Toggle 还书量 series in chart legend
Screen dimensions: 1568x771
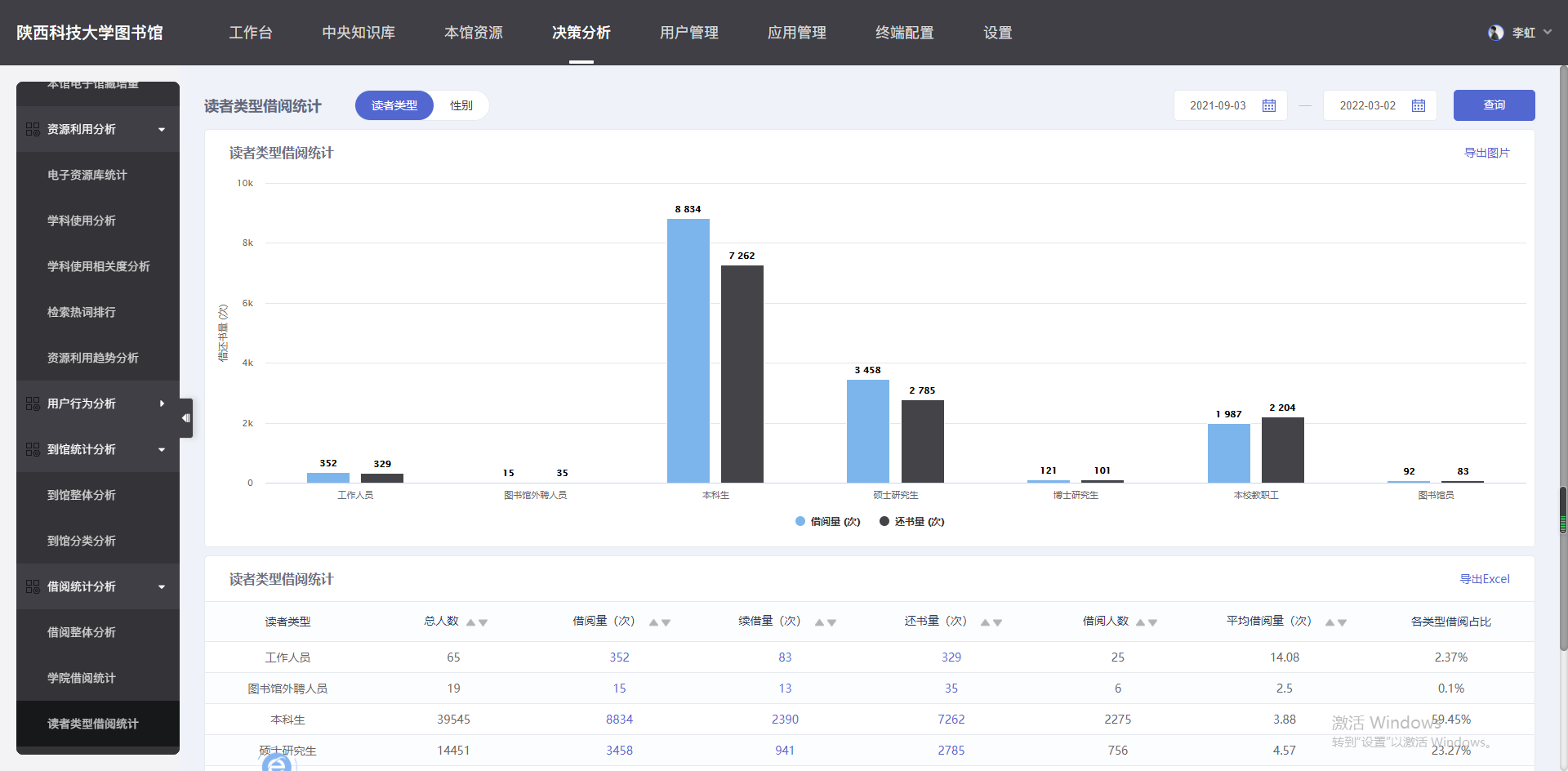(911, 521)
